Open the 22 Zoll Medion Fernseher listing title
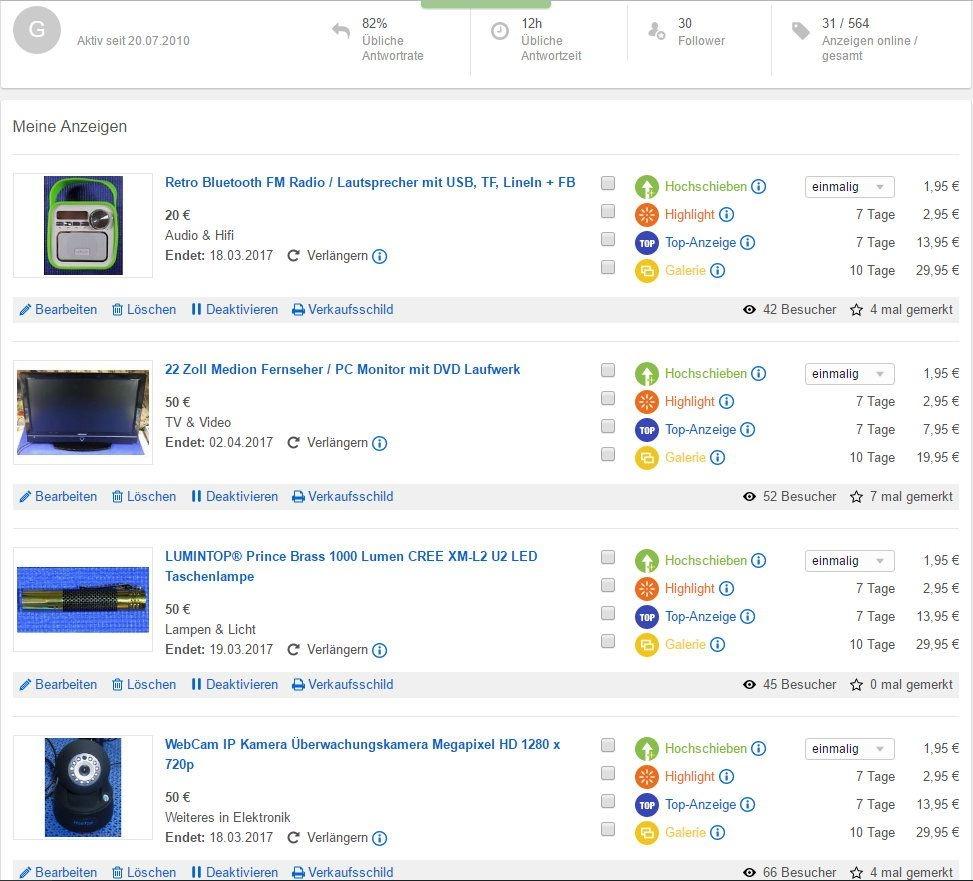 coord(342,370)
